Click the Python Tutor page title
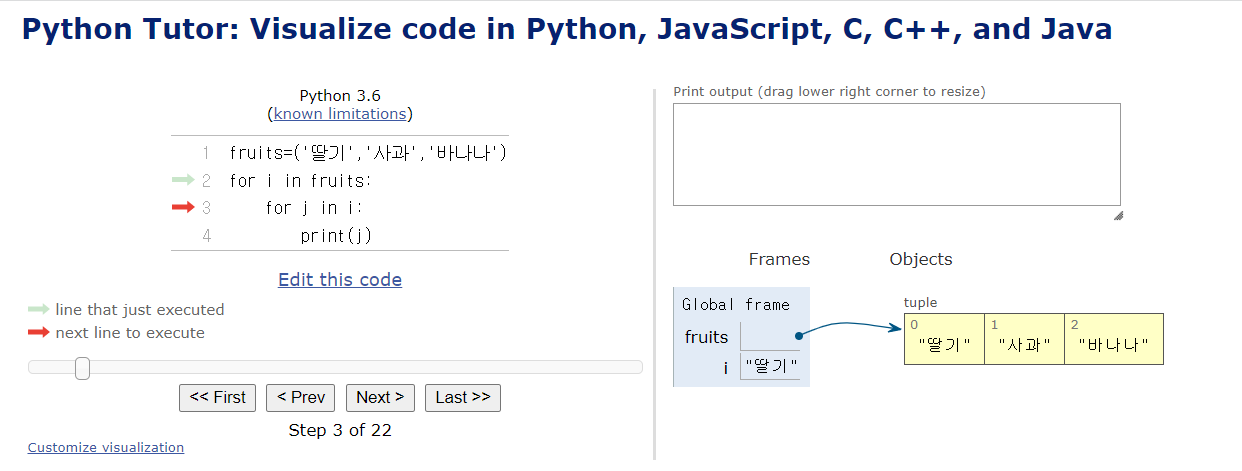The width and height of the screenshot is (1242, 471). [567, 29]
